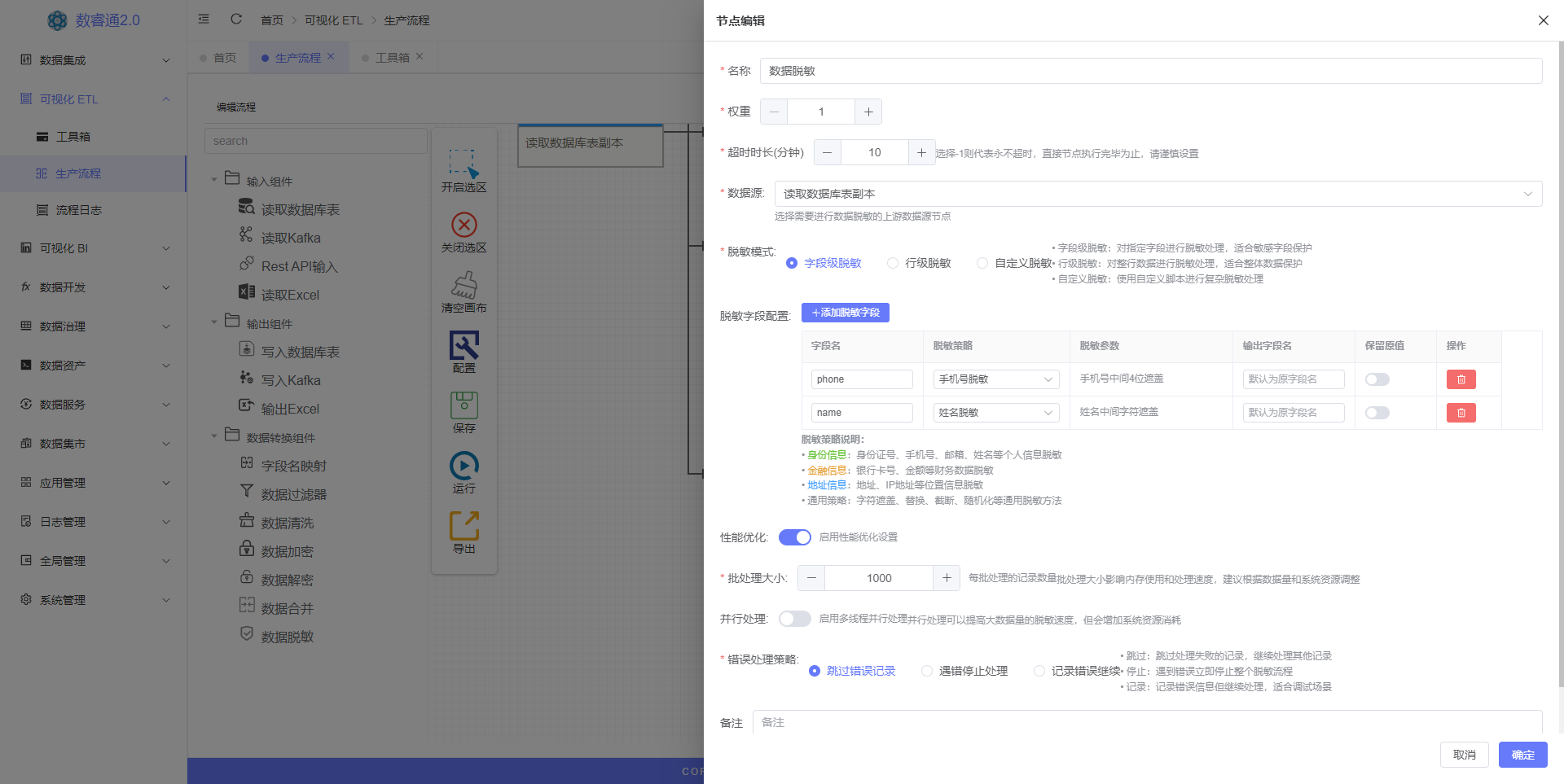Image resolution: width=1564 pixels, height=784 pixels.
Task: Collapse the 数据转换组件 tree folder
Action: [x=214, y=436]
